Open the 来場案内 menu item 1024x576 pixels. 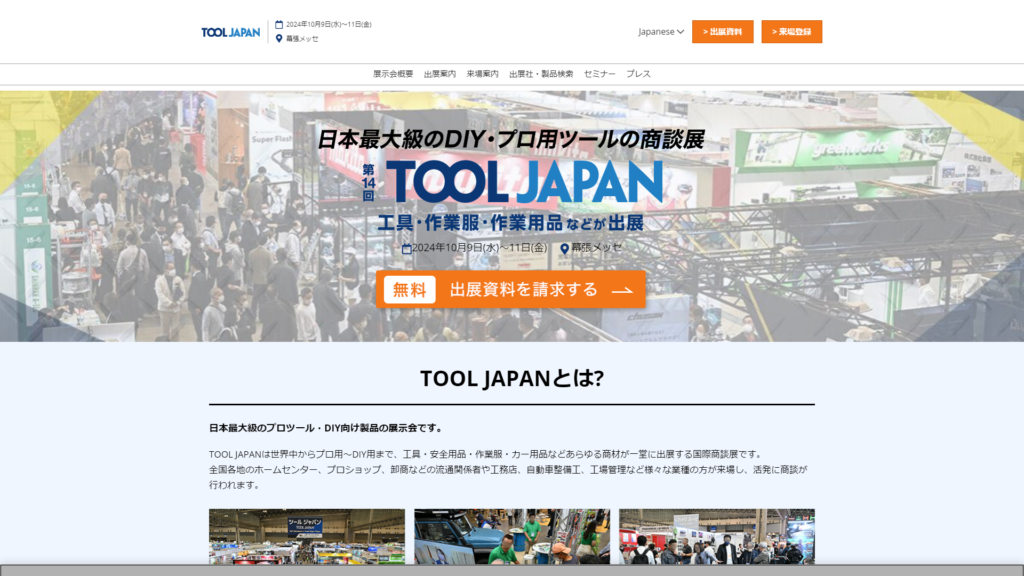[x=483, y=74]
